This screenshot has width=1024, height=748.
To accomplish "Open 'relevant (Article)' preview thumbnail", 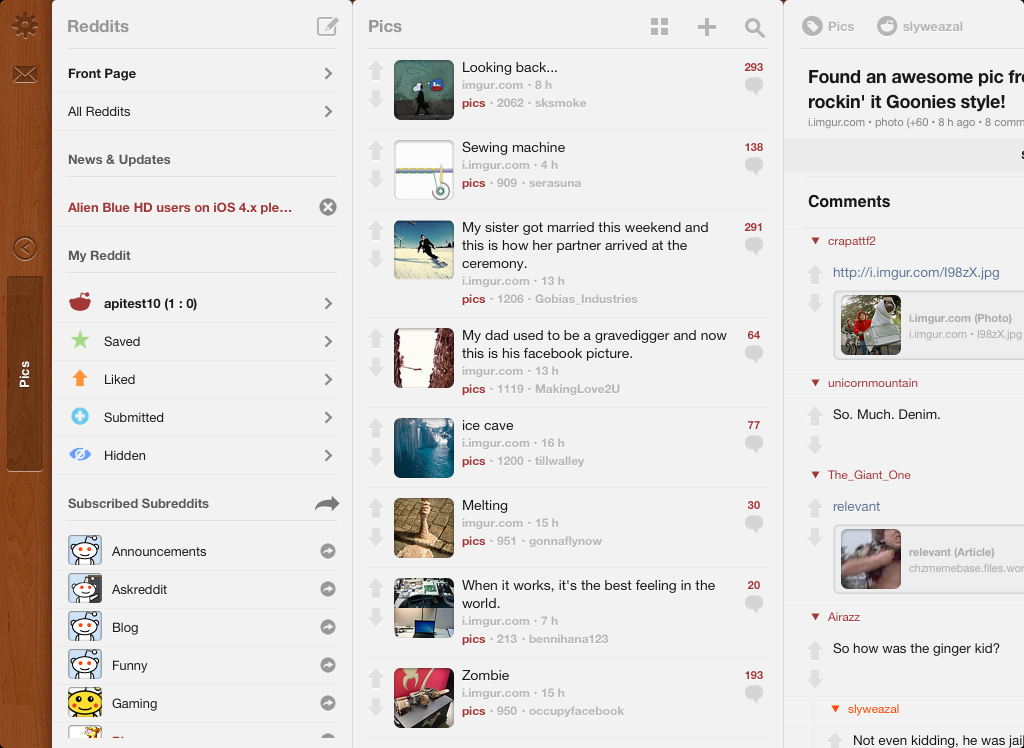I will point(871,559).
